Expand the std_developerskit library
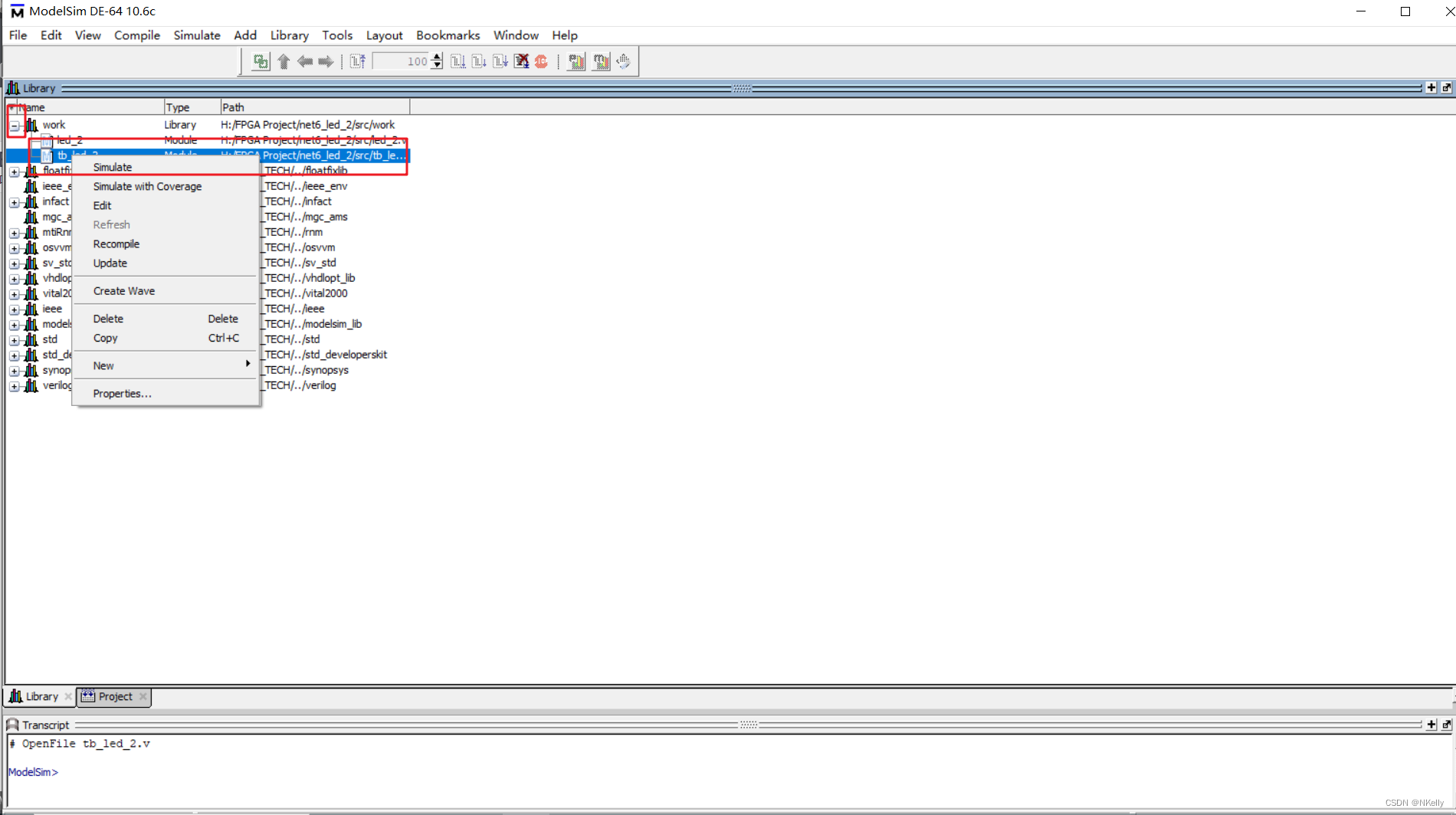Image resolution: width=1456 pixels, height=815 pixels. click(15, 355)
